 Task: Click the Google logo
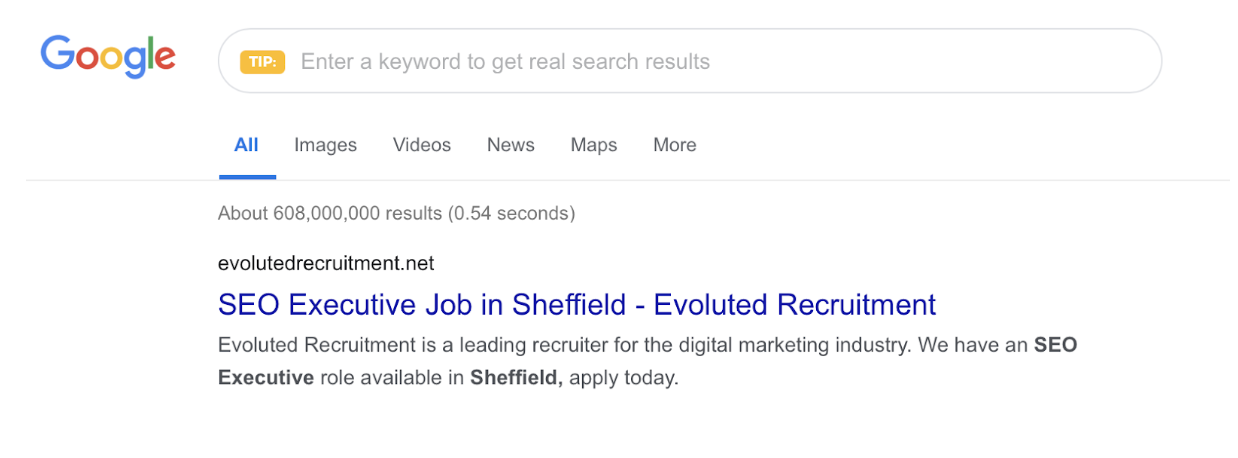click(108, 58)
